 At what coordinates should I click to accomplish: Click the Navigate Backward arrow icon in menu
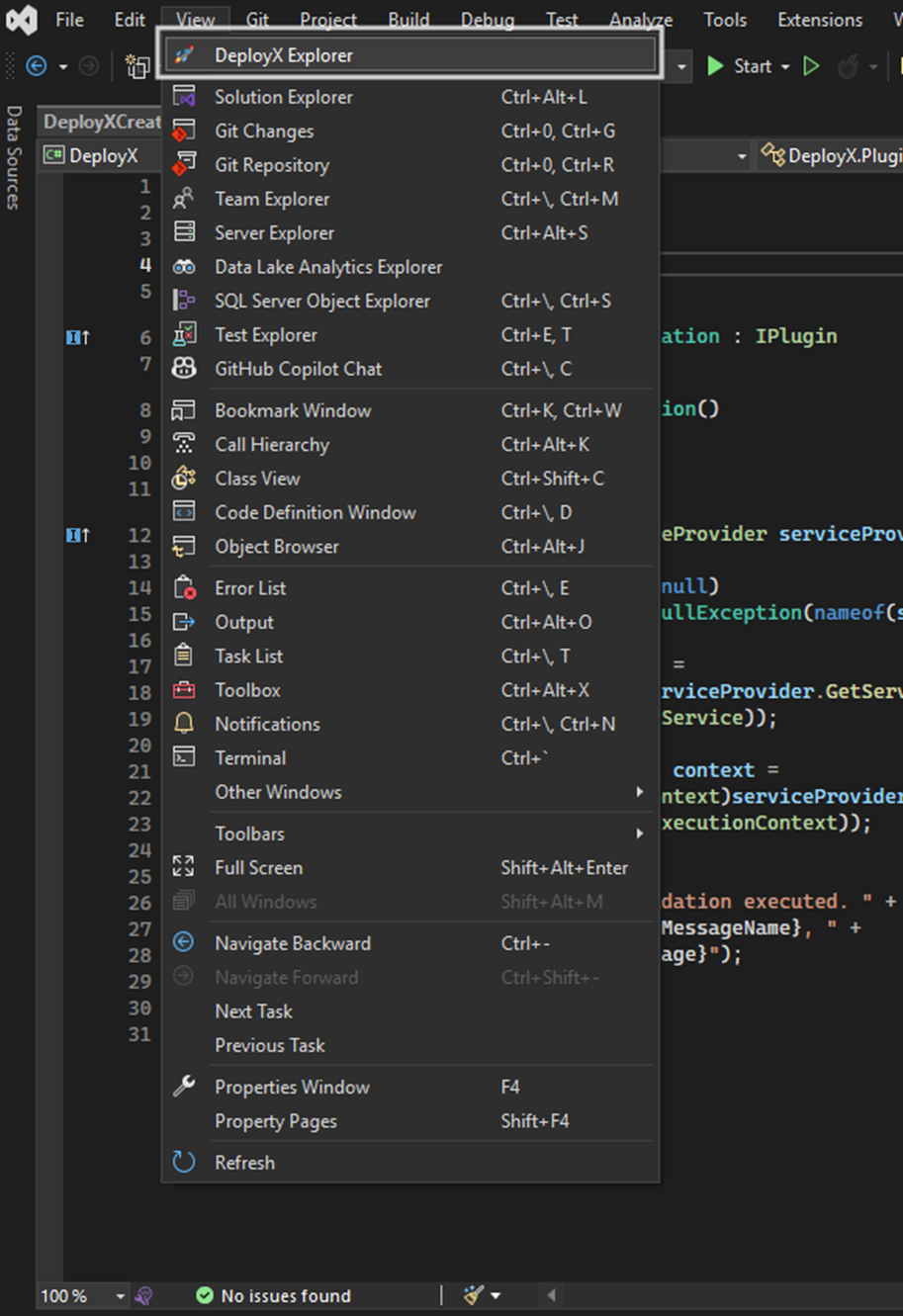[184, 943]
